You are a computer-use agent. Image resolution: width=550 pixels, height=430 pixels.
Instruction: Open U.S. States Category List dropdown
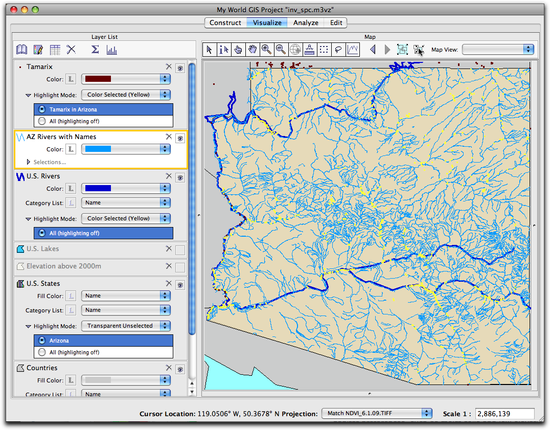point(126,310)
